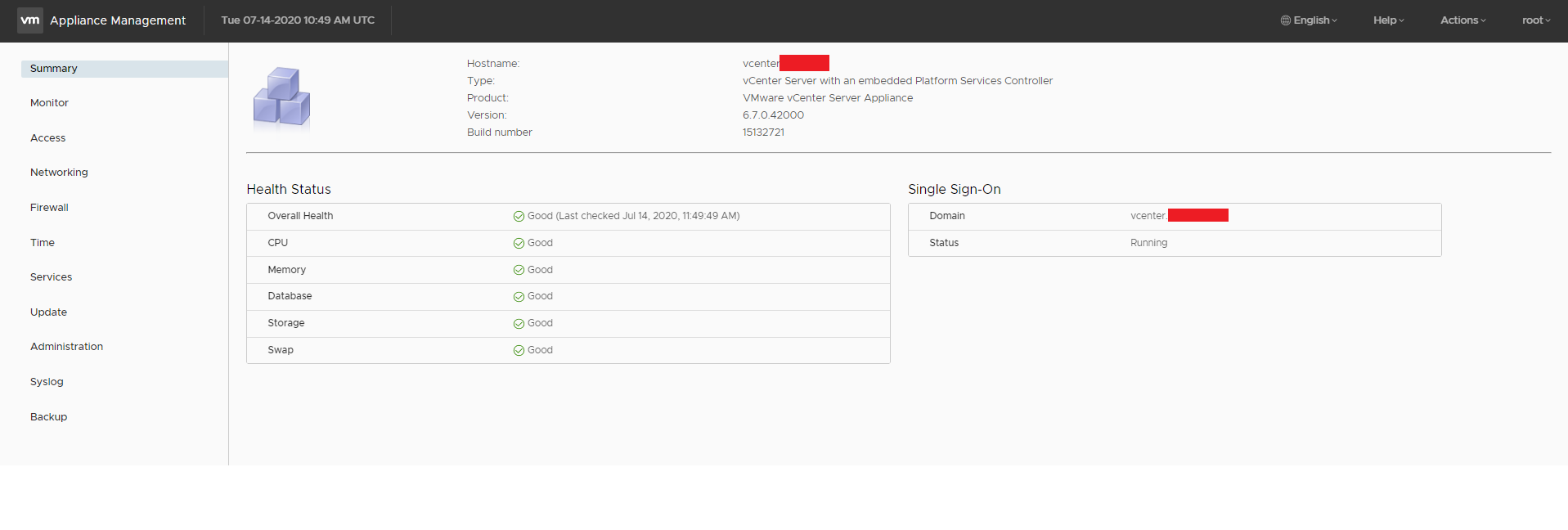Go to the Update page
The image size is (1568, 530).
tap(48, 312)
